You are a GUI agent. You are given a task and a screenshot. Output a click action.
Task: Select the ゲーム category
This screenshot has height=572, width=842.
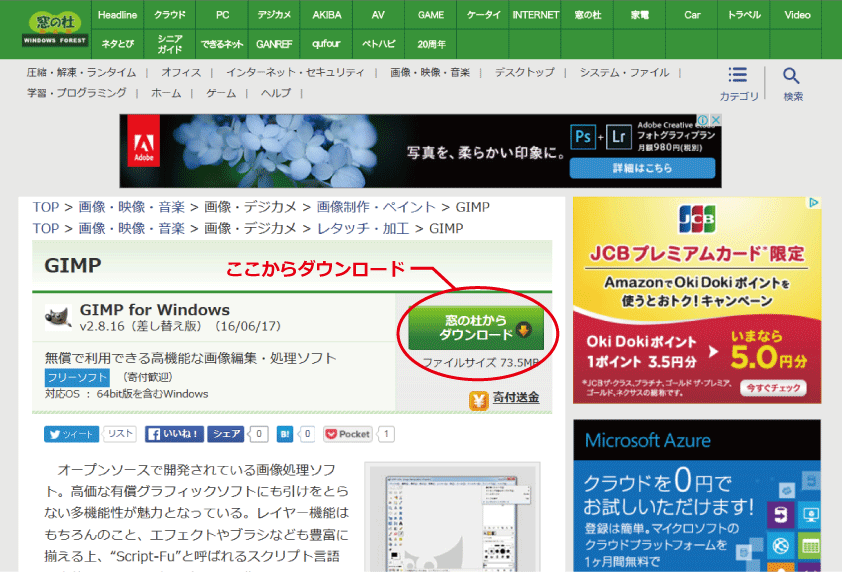[x=221, y=93]
